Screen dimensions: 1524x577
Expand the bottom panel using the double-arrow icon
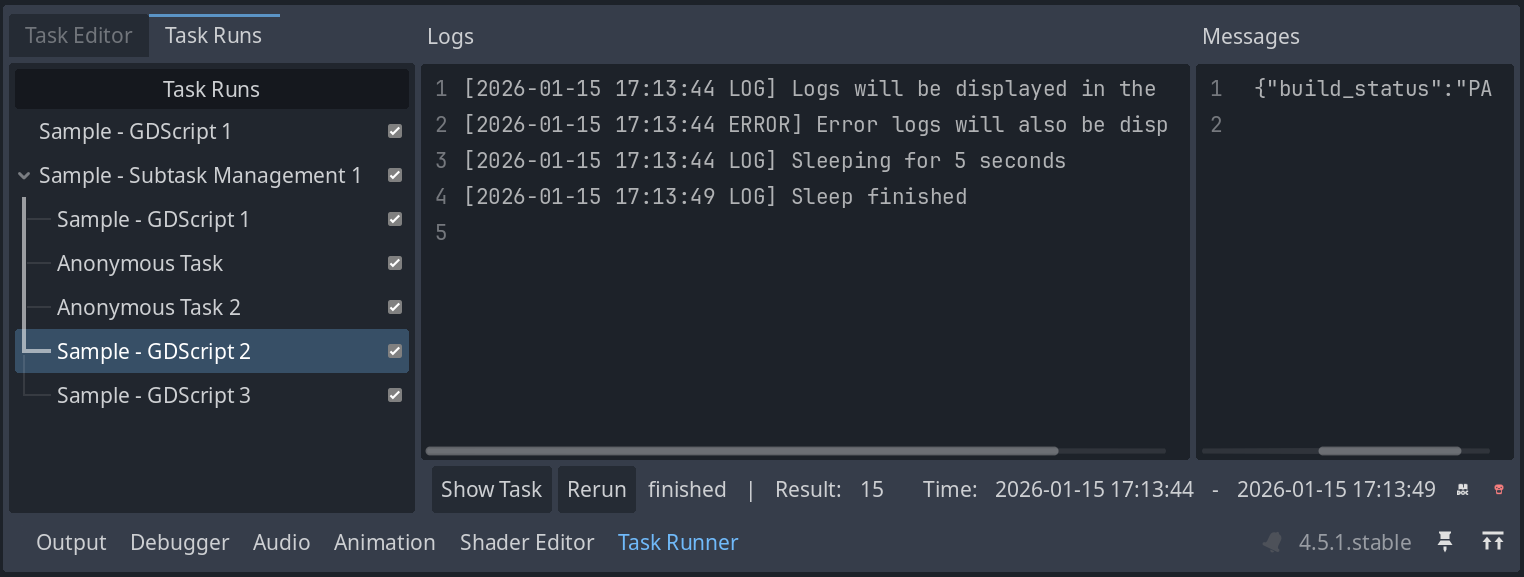pos(1494,541)
